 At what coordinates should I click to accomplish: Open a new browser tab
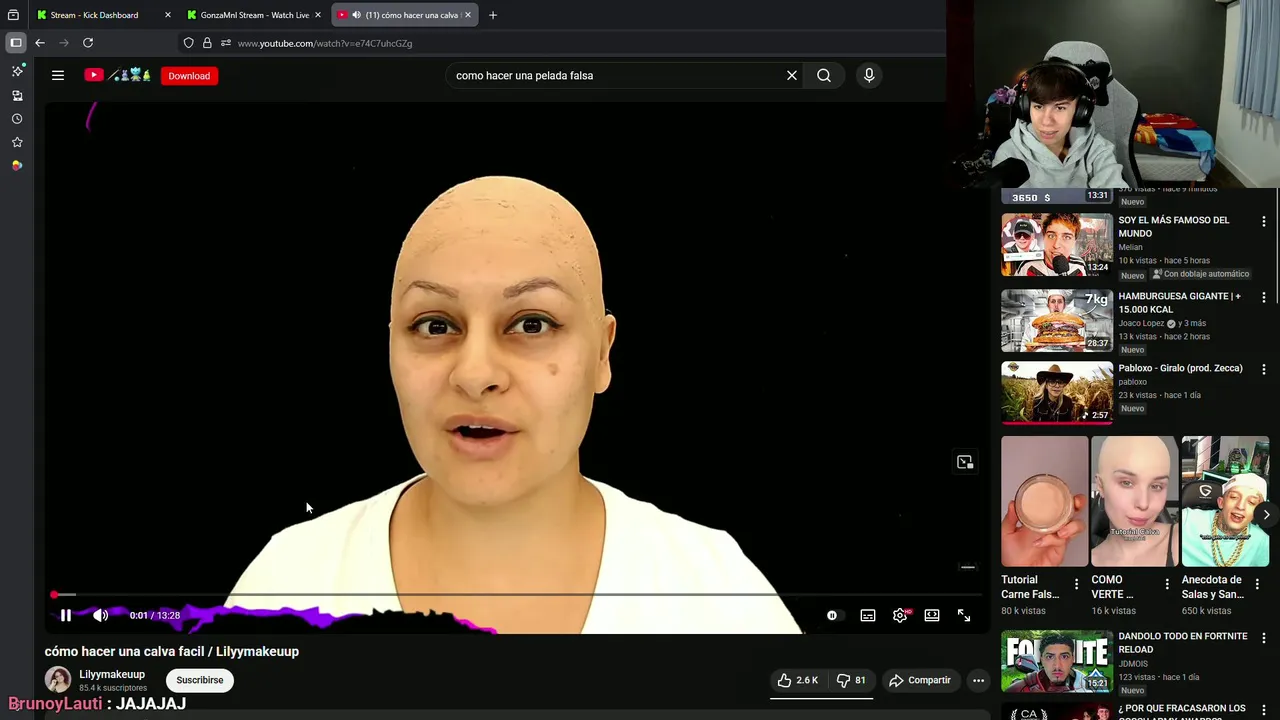[x=492, y=15]
